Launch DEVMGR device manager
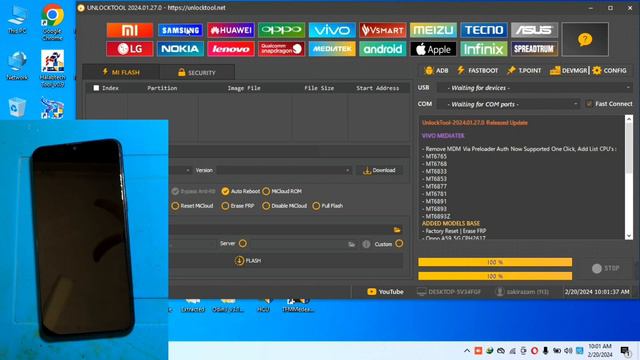The image size is (640, 360). pos(569,71)
